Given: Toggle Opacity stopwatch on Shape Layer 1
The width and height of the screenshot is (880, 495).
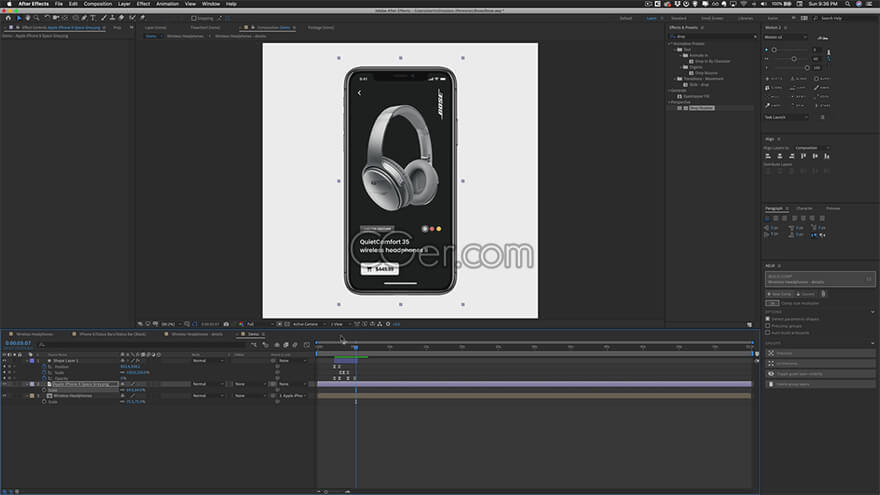Looking at the screenshot, I should [x=44, y=378].
